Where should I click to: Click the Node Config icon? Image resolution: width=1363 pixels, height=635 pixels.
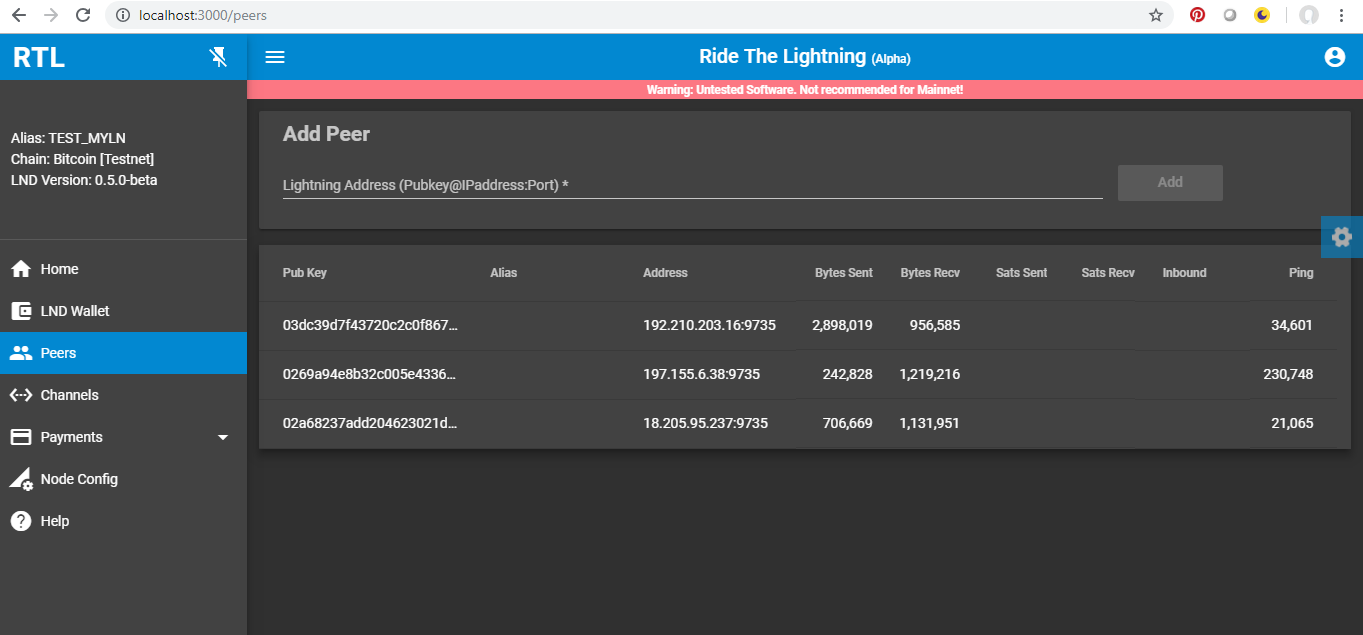pos(21,479)
